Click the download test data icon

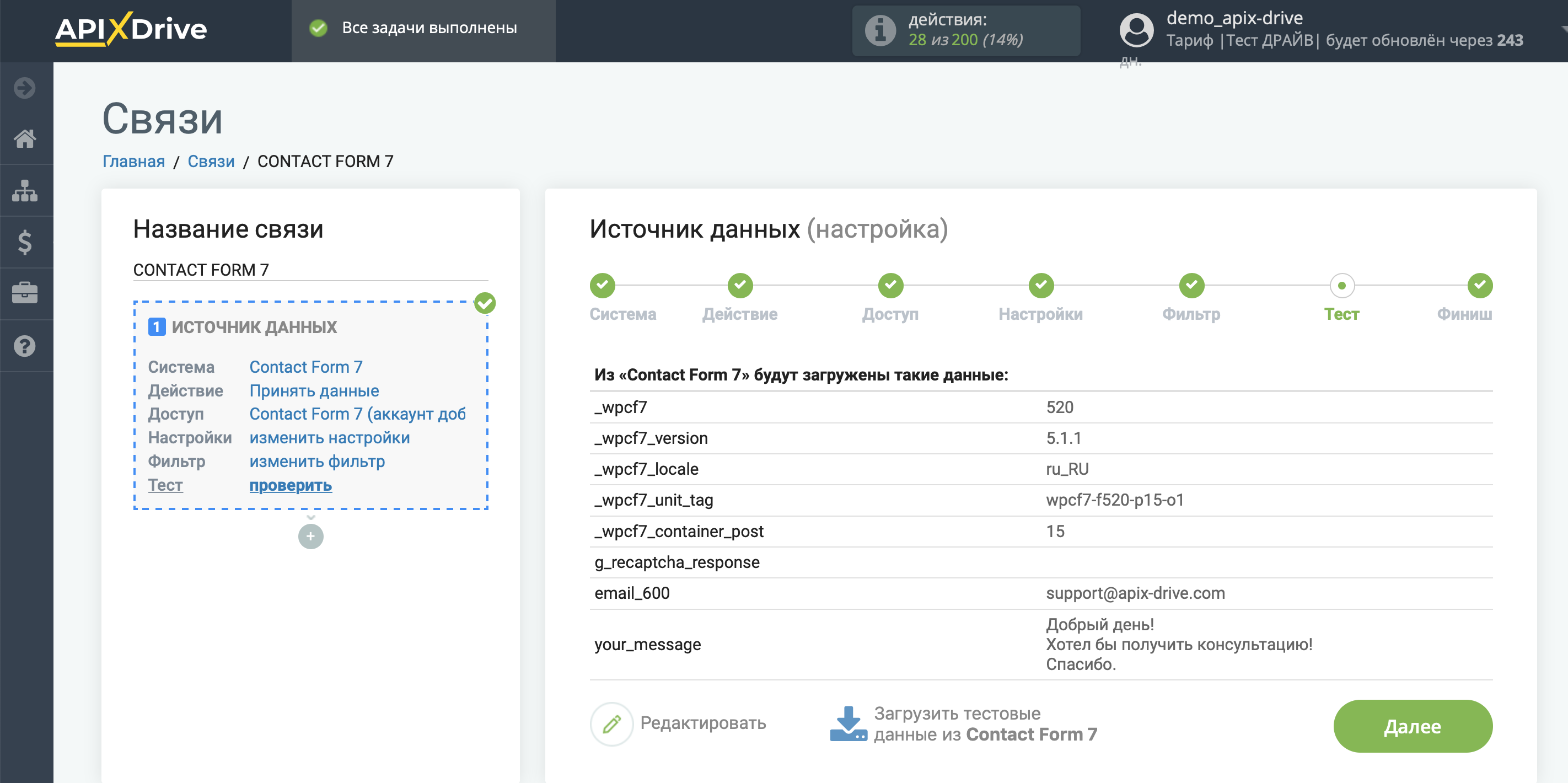click(848, 723)
